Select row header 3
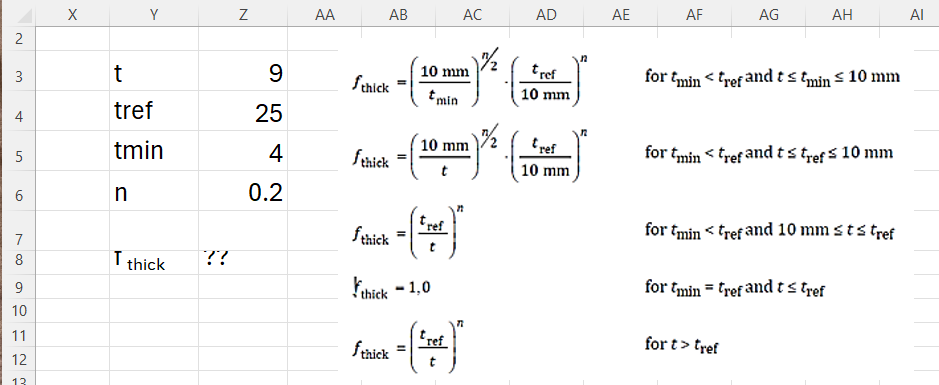 (x=18, y=71)
